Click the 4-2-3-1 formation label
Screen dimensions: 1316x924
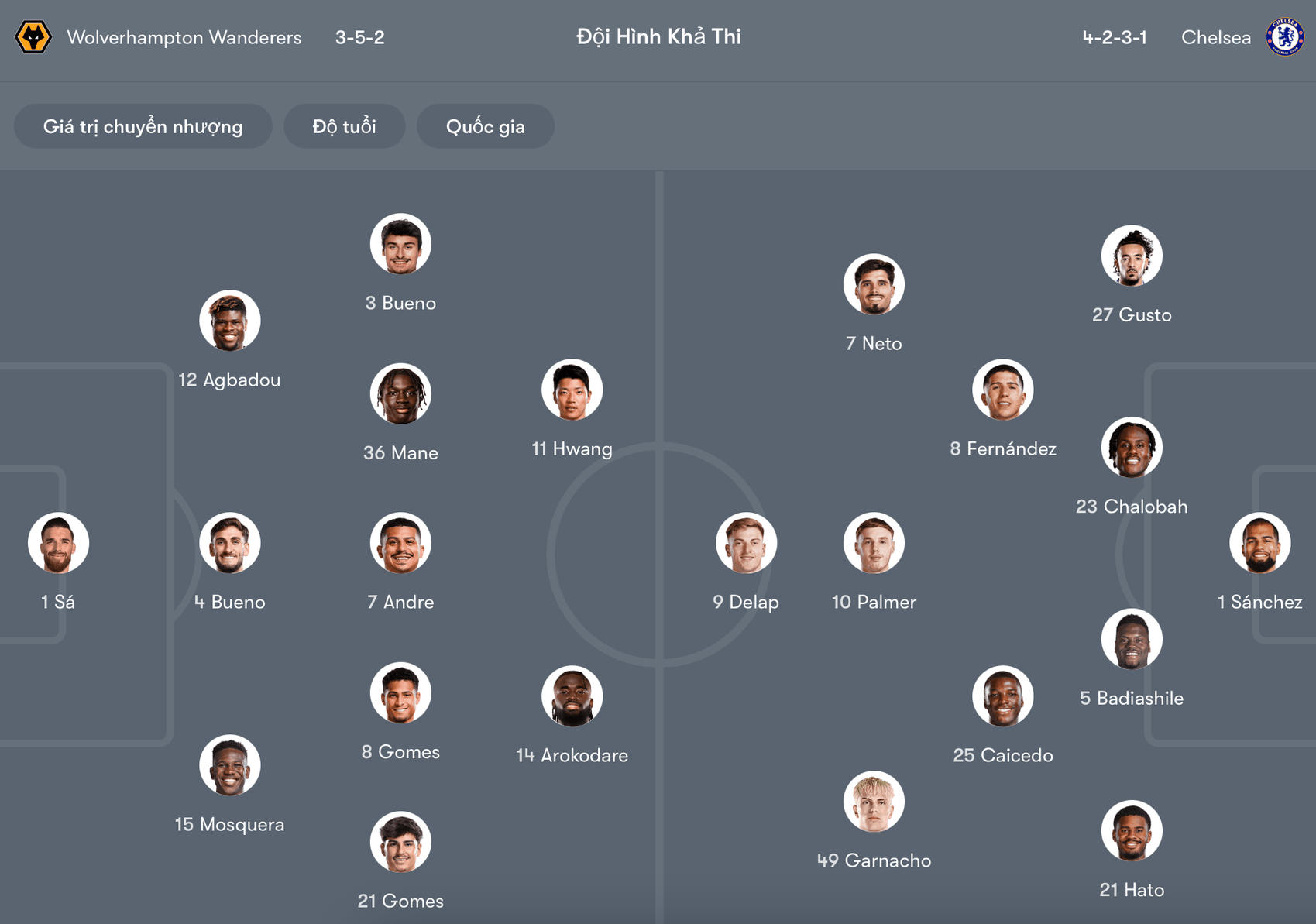click(x=1115, y=36)
